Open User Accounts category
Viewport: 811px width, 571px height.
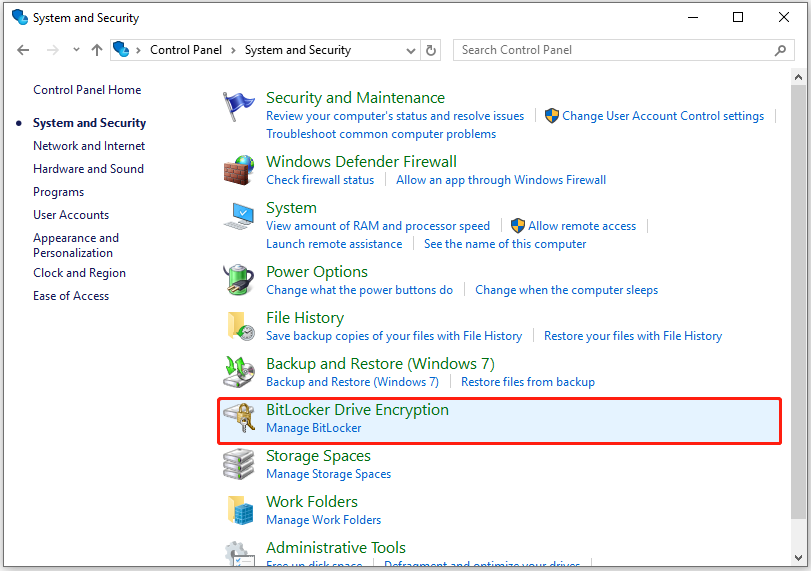tap(71, 215)
